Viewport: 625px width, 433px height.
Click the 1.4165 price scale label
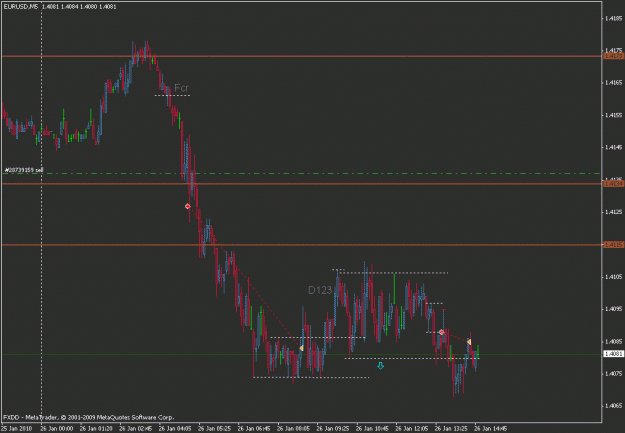tap(614, 83)
